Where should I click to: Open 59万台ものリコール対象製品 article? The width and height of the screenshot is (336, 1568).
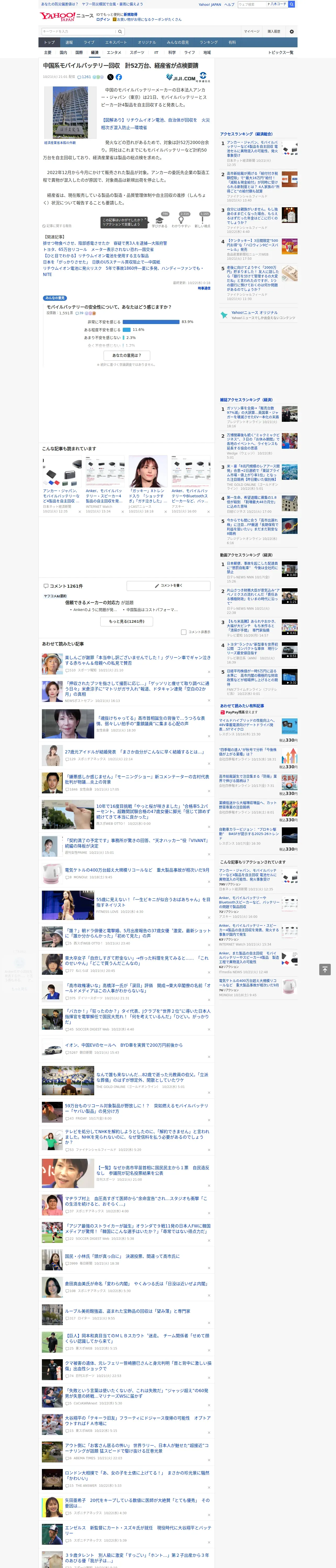[x=137, y=1108]
